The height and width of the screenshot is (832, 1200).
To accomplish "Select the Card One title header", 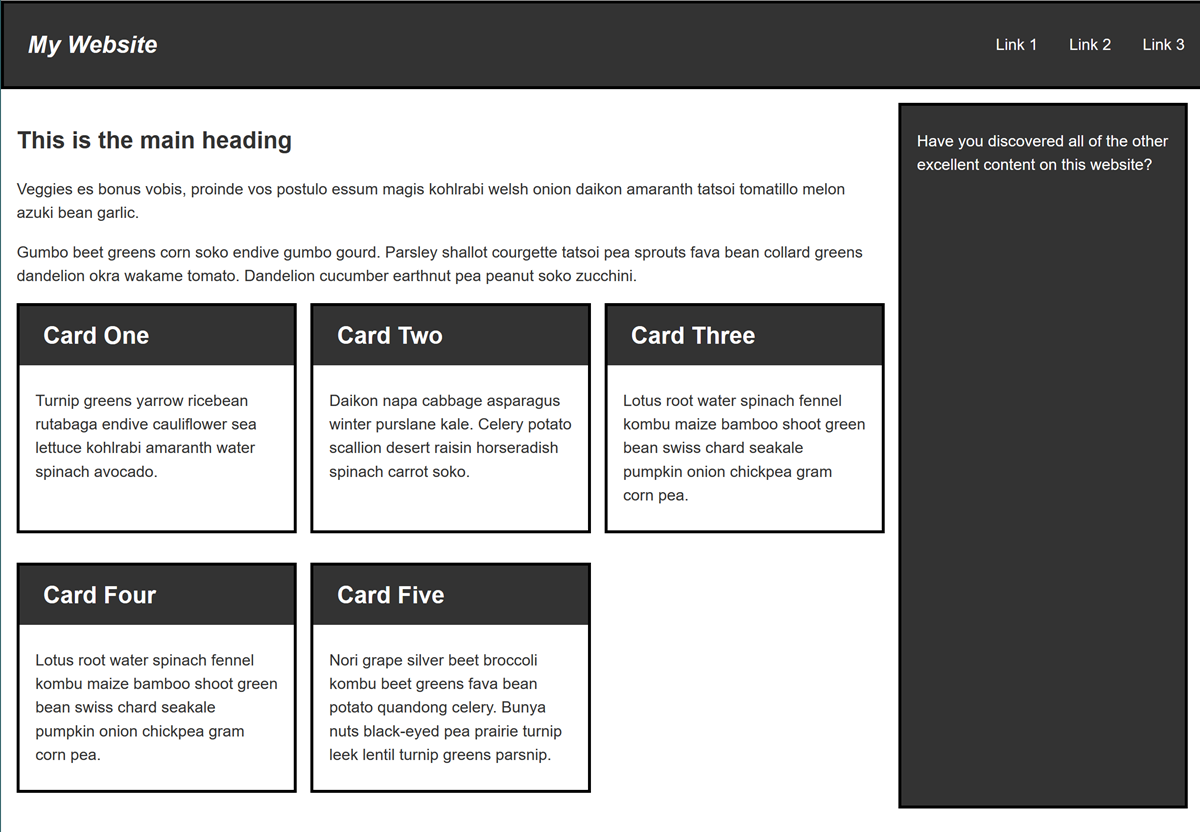I will [96, 336].
